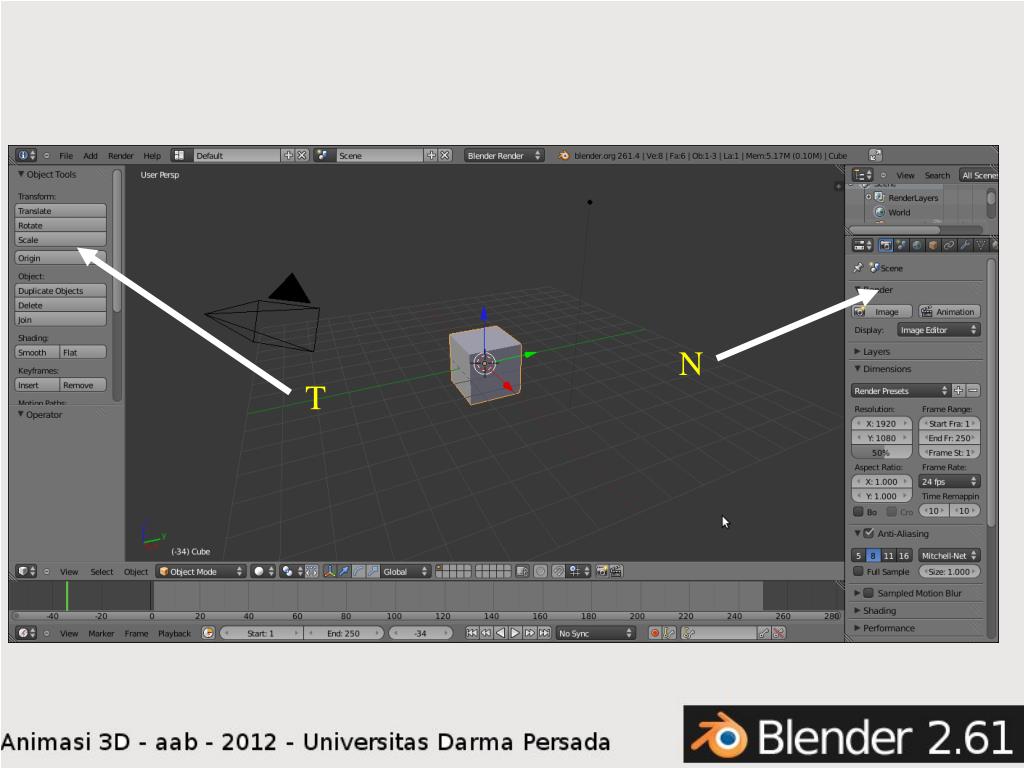Open the 3D View editor type icon

pyautogui.click(x=26, y=571)
